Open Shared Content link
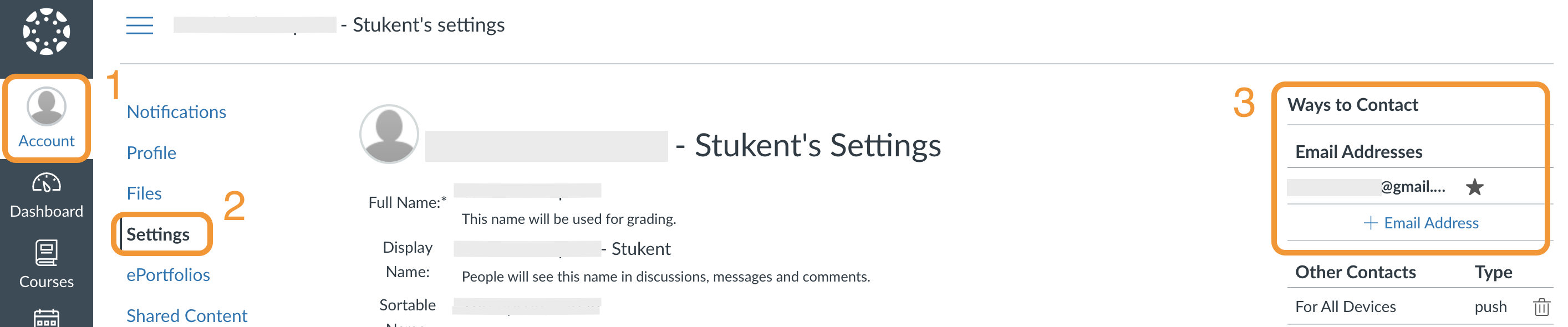The image size is (1568, 327). (x=186, y=316)
